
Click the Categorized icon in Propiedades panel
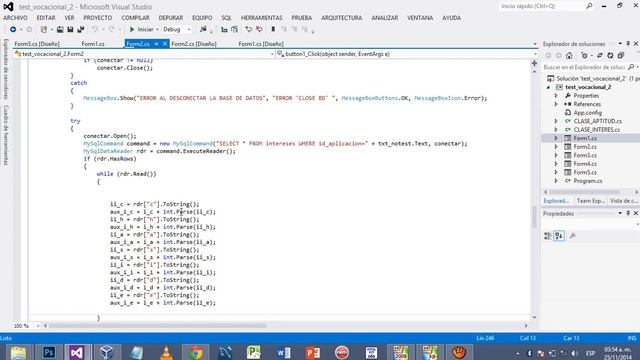click(548, 236)
